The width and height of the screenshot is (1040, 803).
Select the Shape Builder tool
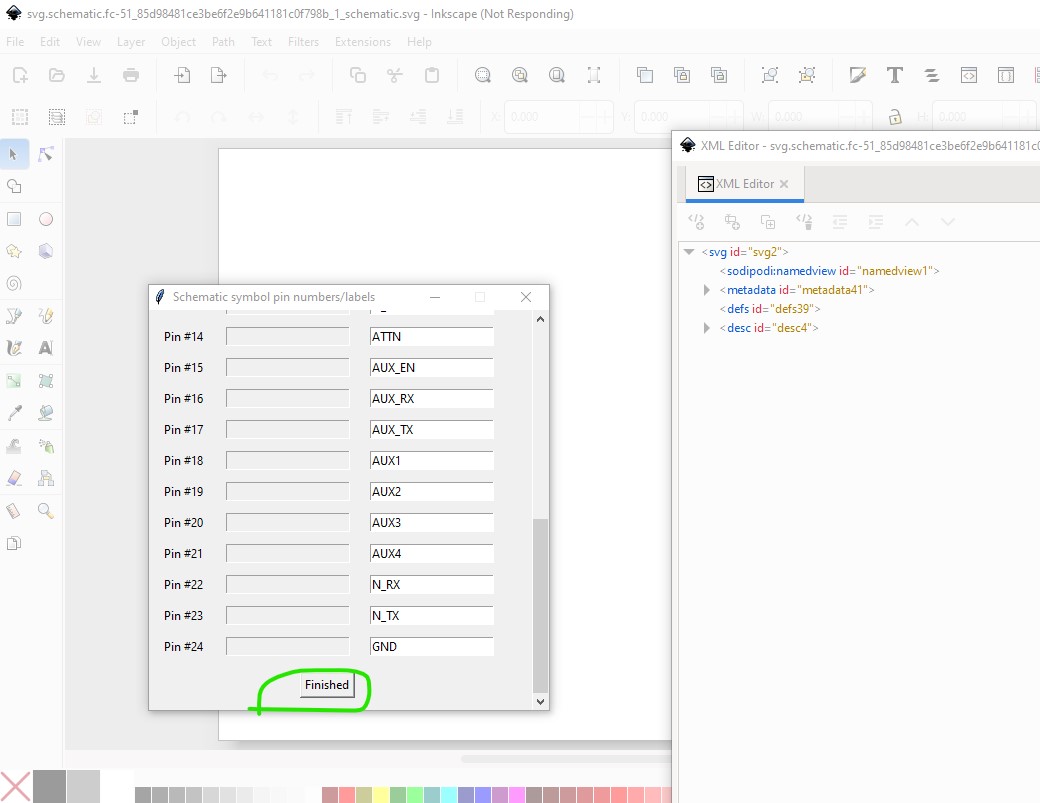14,186
